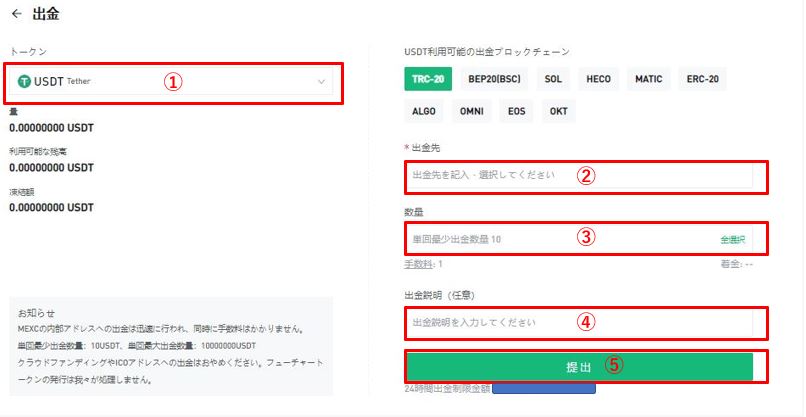Expand the USDT token dropdown chevron
This screenshot has width=806, height=417.
point(321,81)
